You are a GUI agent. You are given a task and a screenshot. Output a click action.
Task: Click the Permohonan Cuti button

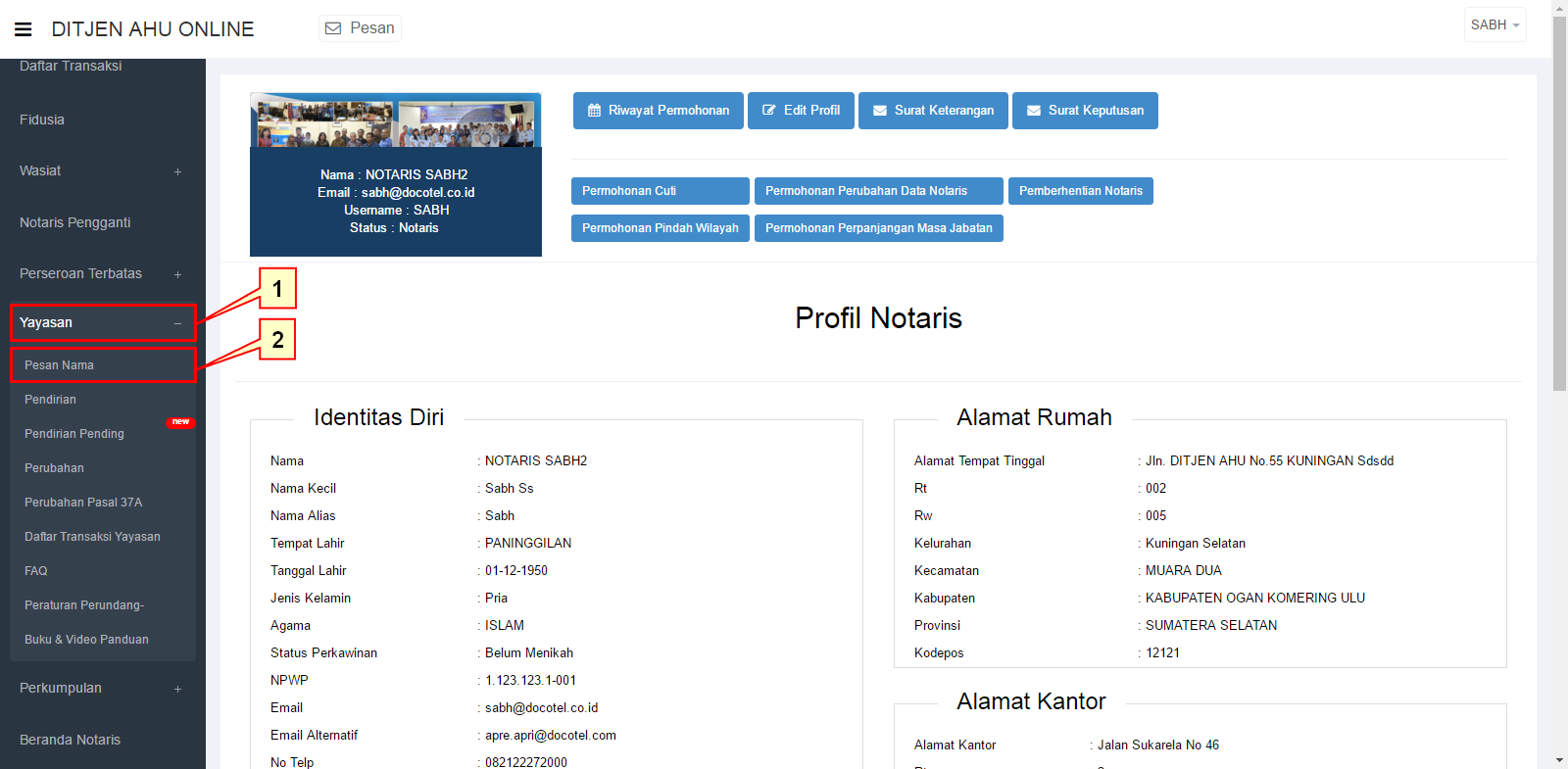click(x=660, y=191)
